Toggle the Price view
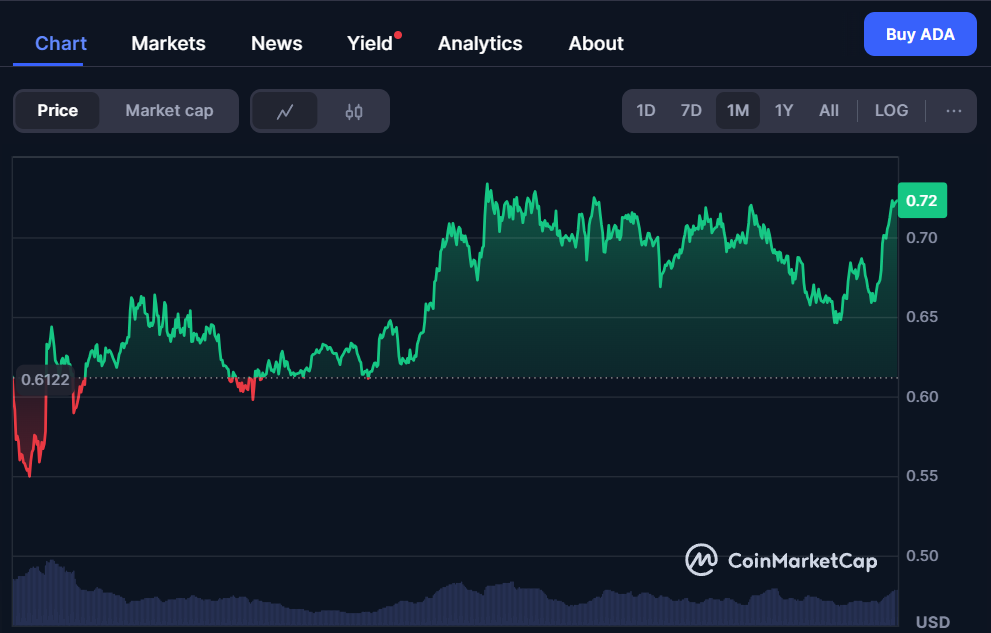 tap(58, 111)
